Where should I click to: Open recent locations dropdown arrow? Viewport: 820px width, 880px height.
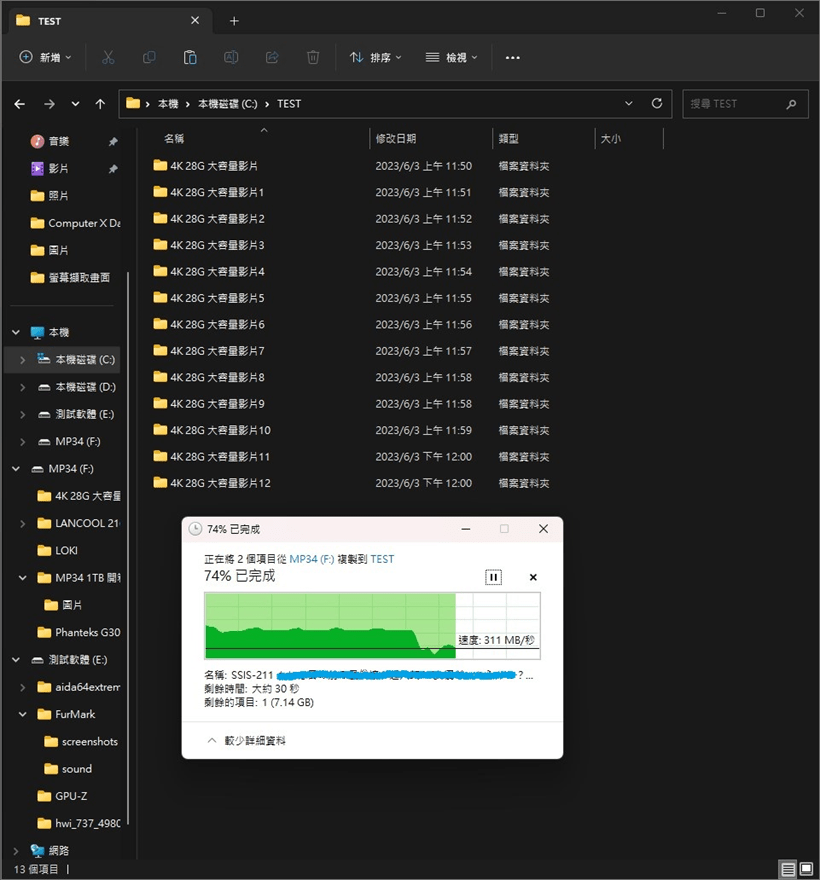pos(75,104)
